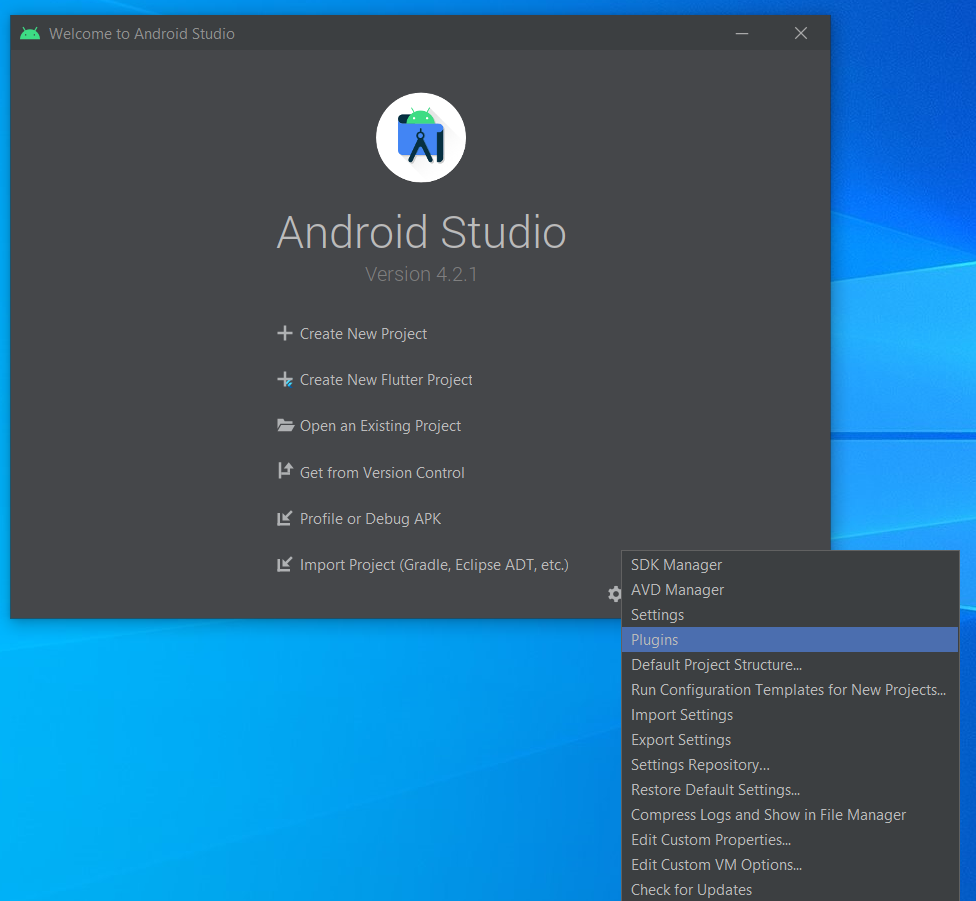Open Default Project Structure...
Image resolution: width=976 pixels, height=901 pixels.
[790, 665]
